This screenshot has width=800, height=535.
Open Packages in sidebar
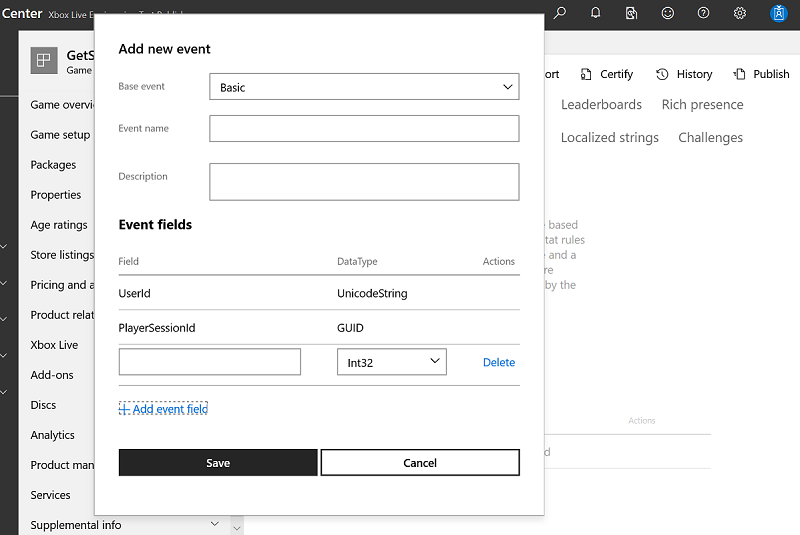[x=53, y=165]
